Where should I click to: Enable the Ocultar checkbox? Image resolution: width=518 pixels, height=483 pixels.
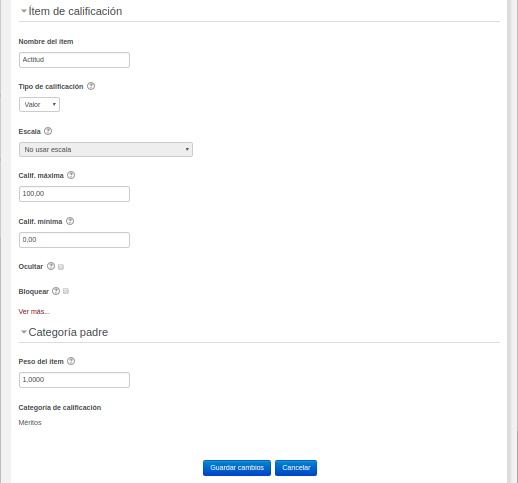[x=61, y=267]
